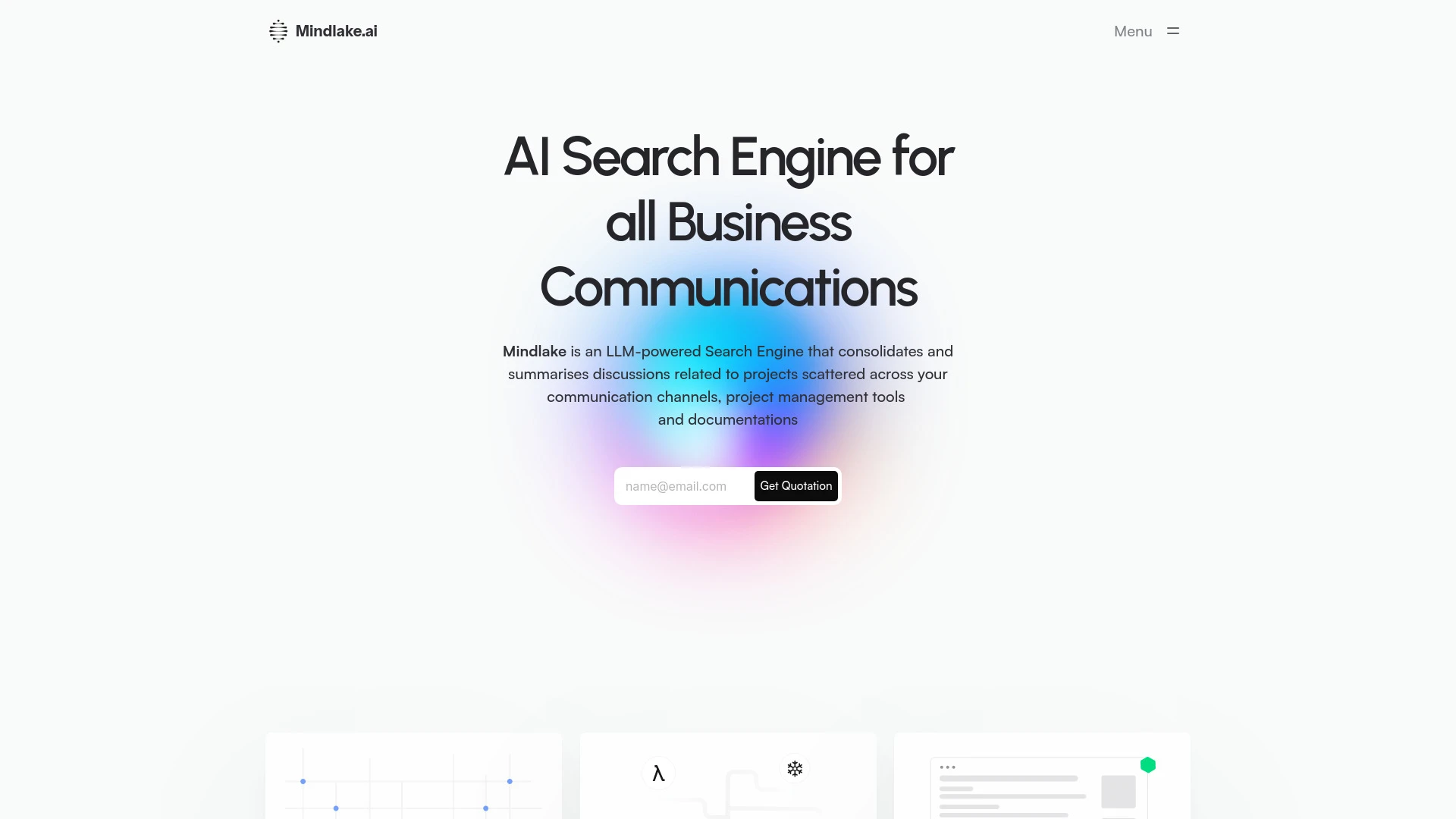Click the snowflake/asterisk icon
The image size is (1456, 819).
click(796, 768)
